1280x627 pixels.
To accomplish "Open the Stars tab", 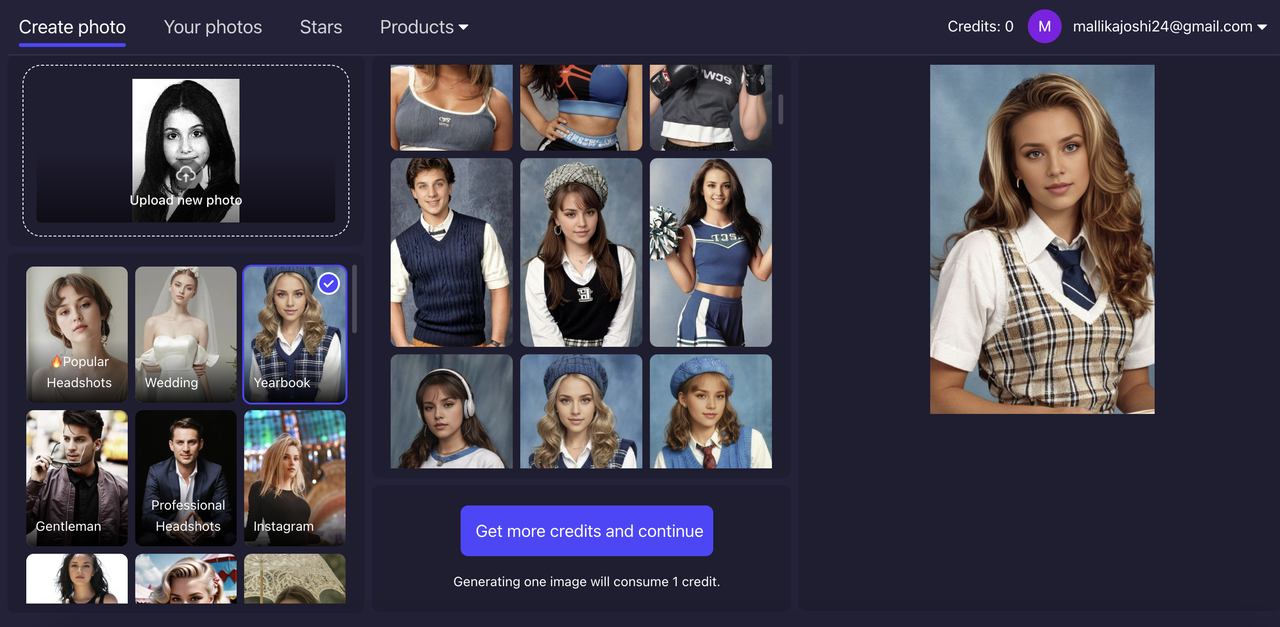I will click(x=321, y=27).
